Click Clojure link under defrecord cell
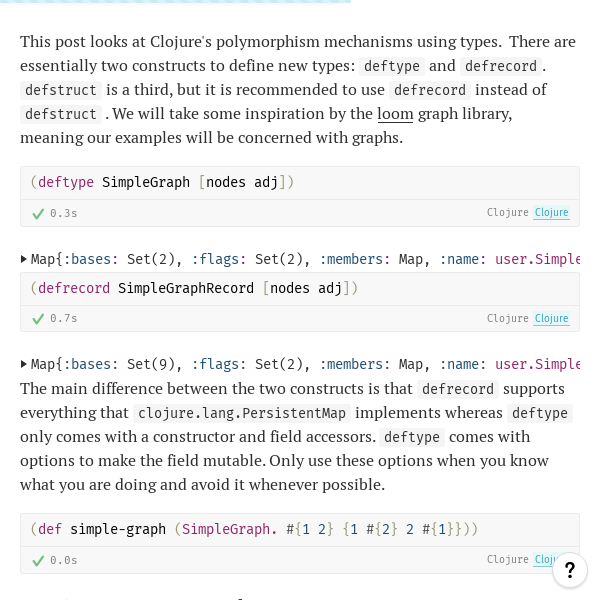 tap(551, 318)
